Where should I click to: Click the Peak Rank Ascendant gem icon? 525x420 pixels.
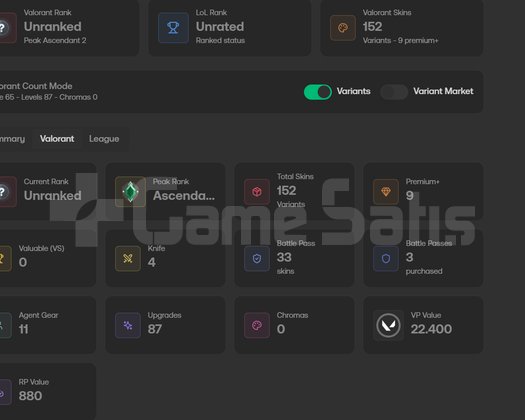tap(130, 192)
